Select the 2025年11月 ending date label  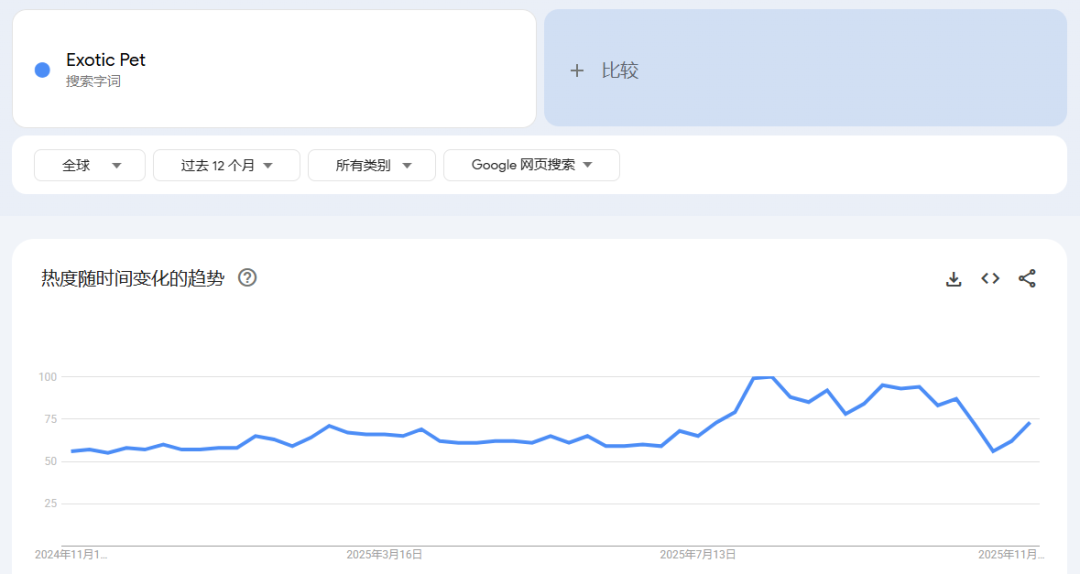pos(1010,554)
